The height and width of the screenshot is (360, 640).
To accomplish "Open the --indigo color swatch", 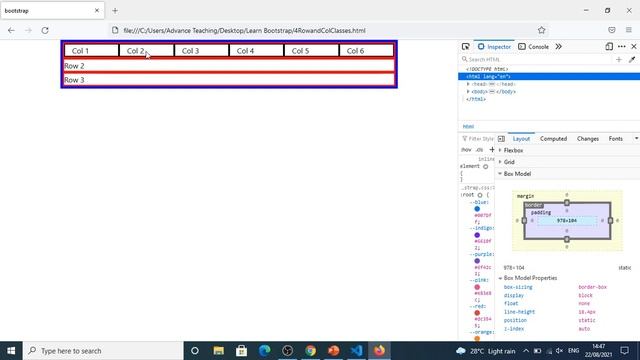I will point(477,235).
